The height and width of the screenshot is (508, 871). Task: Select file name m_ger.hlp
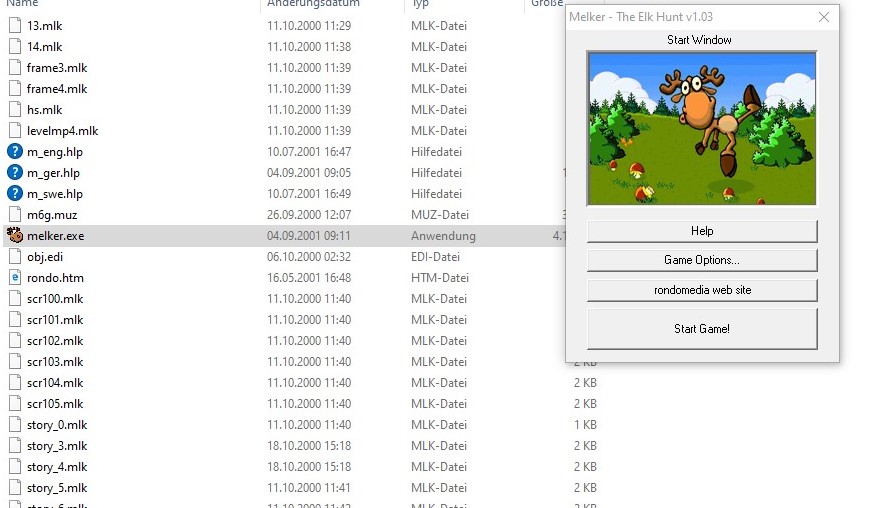53,173
